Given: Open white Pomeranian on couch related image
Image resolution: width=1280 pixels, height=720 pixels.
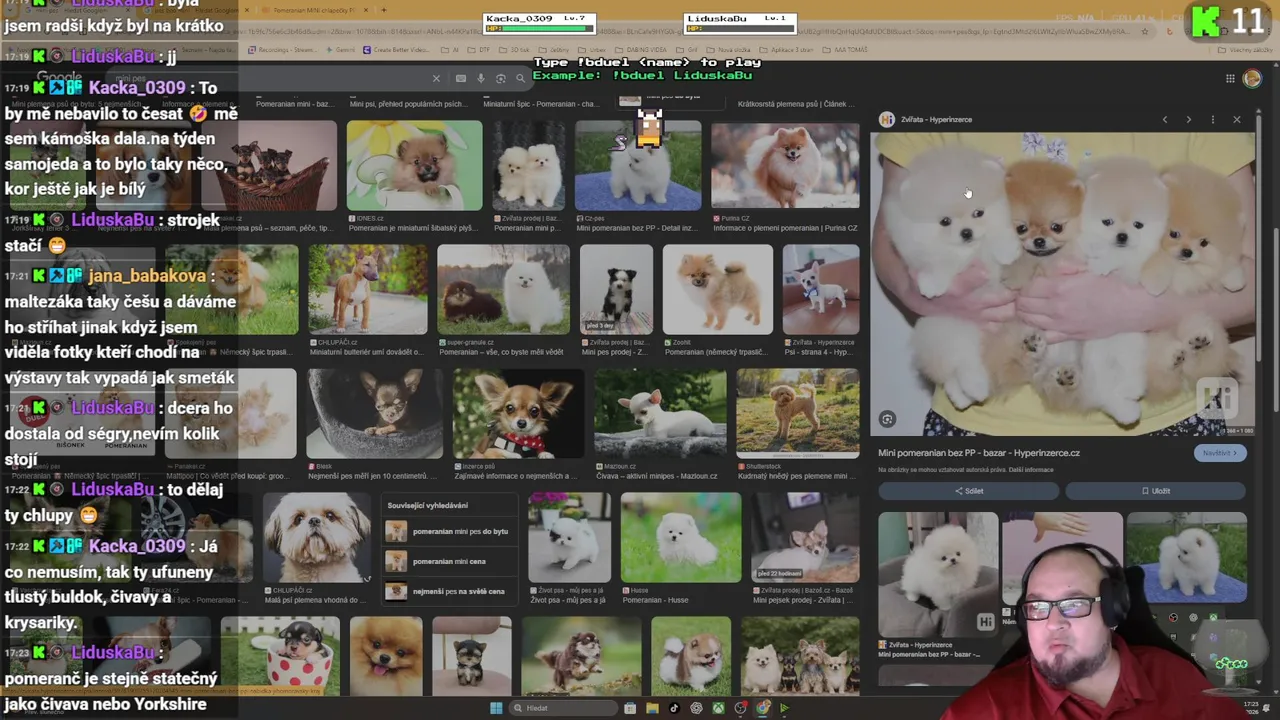Looking at the screenshot, I should 938,574.
